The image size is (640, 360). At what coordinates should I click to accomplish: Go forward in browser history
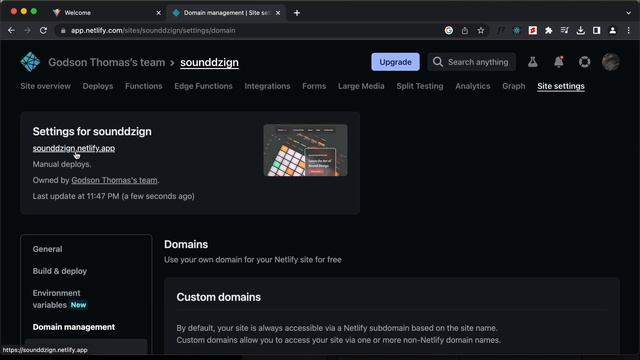point(27,30)
